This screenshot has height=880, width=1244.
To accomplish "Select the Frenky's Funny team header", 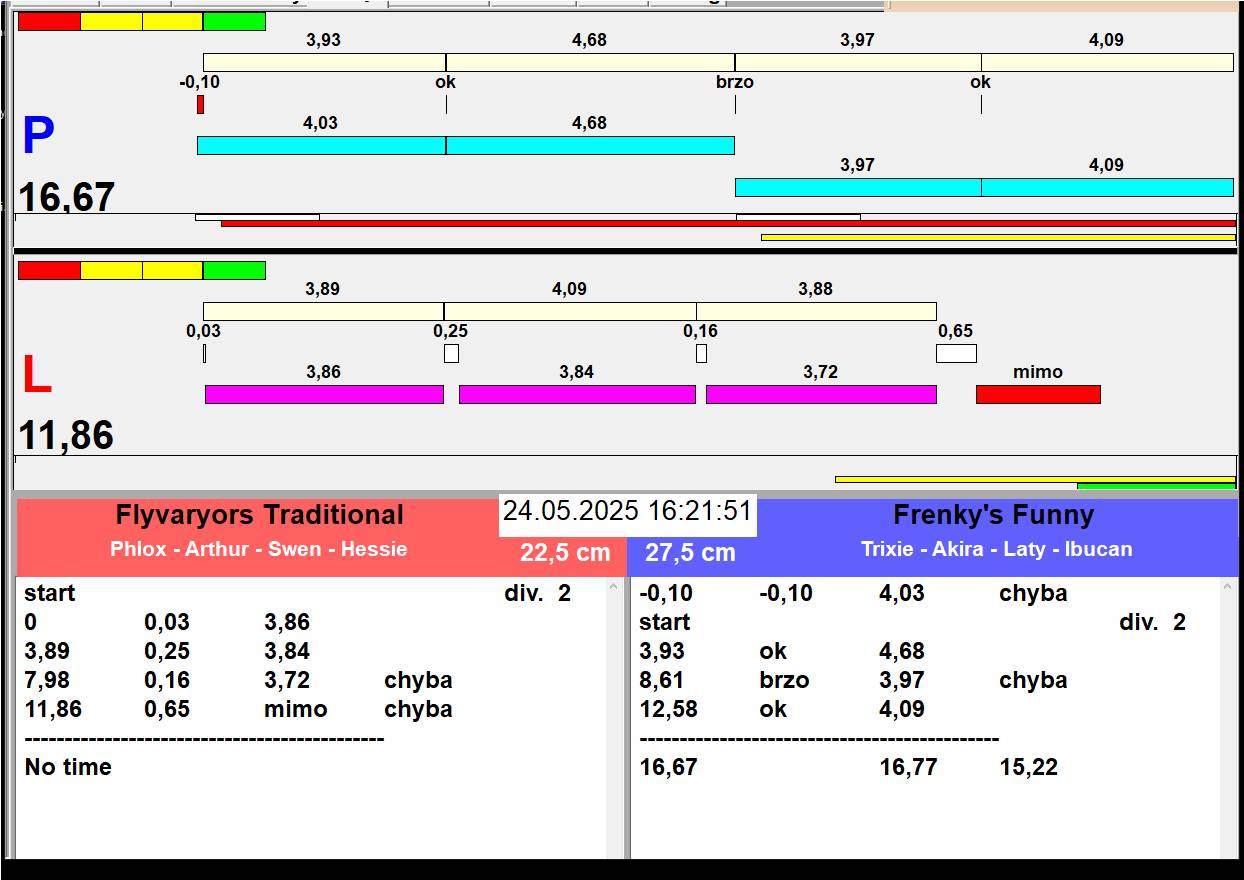I will pyautogui.click(x=993, y=515).
